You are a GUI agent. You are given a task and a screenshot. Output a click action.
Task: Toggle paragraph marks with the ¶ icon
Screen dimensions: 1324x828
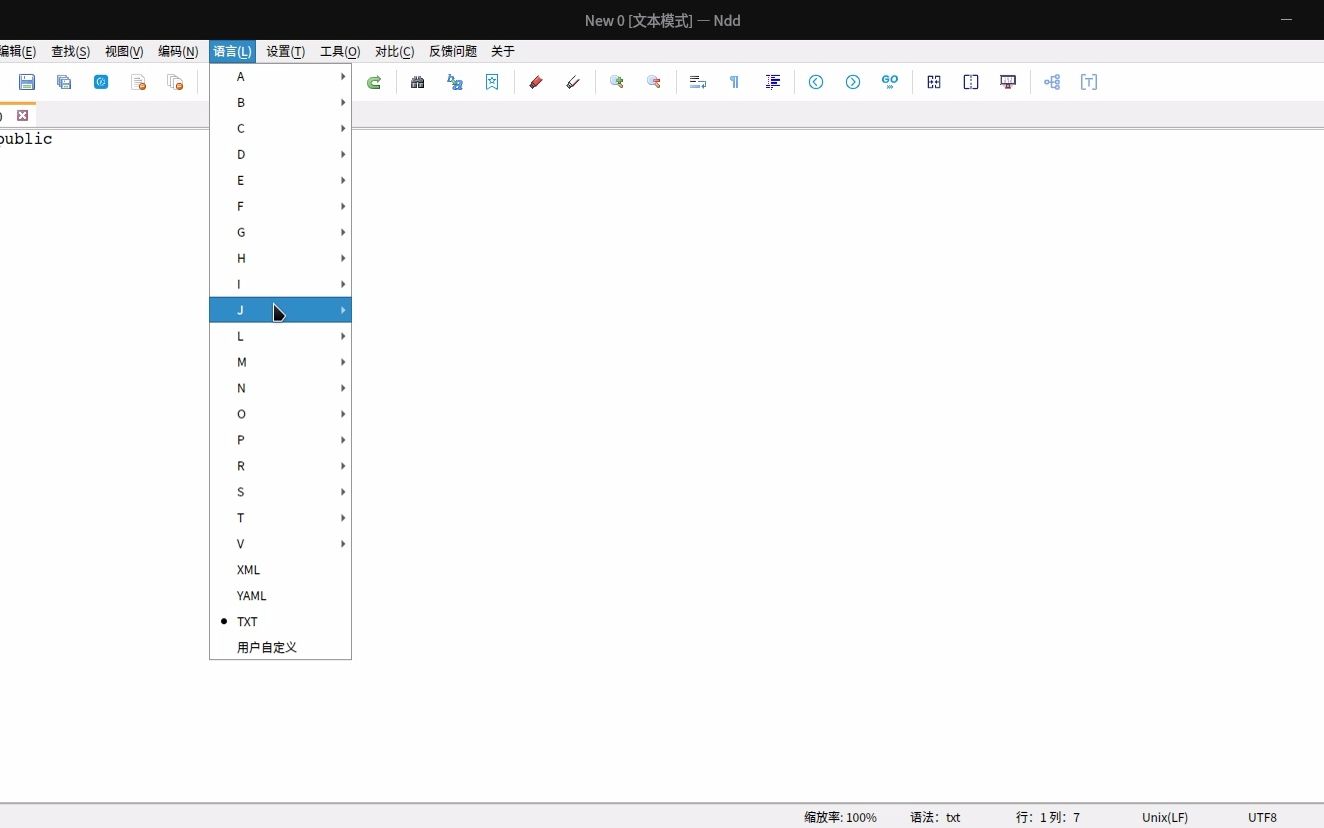(734, 82)
